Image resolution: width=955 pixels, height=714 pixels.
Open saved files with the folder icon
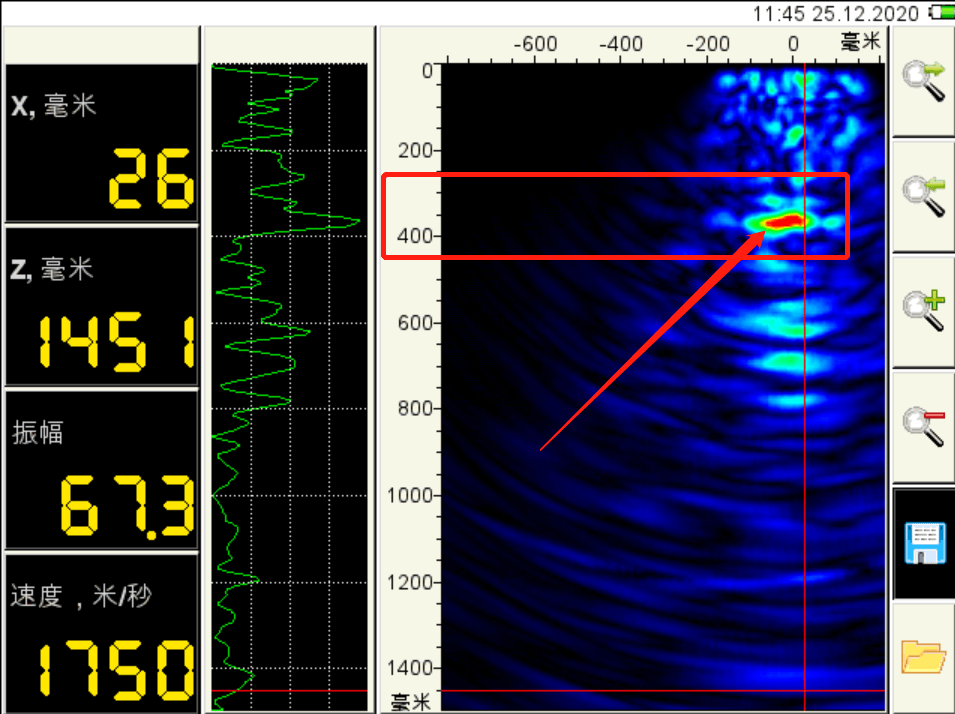point(923,657)
